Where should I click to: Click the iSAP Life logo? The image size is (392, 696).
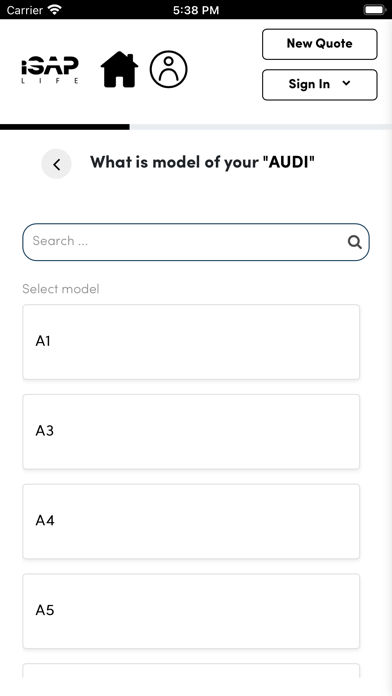(x=50, y=70)
